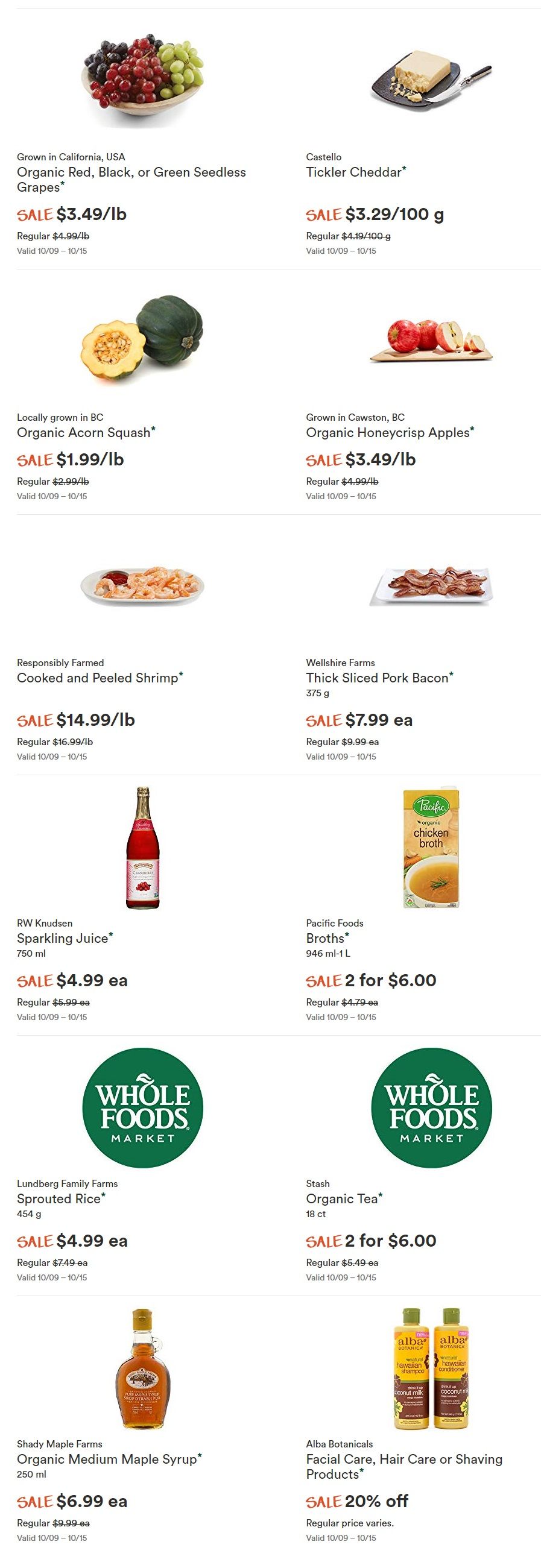The height and width of the screenshot is (1568, 541).
Task: Open the maple syrup bottle image
Action: pos(142,1368)
